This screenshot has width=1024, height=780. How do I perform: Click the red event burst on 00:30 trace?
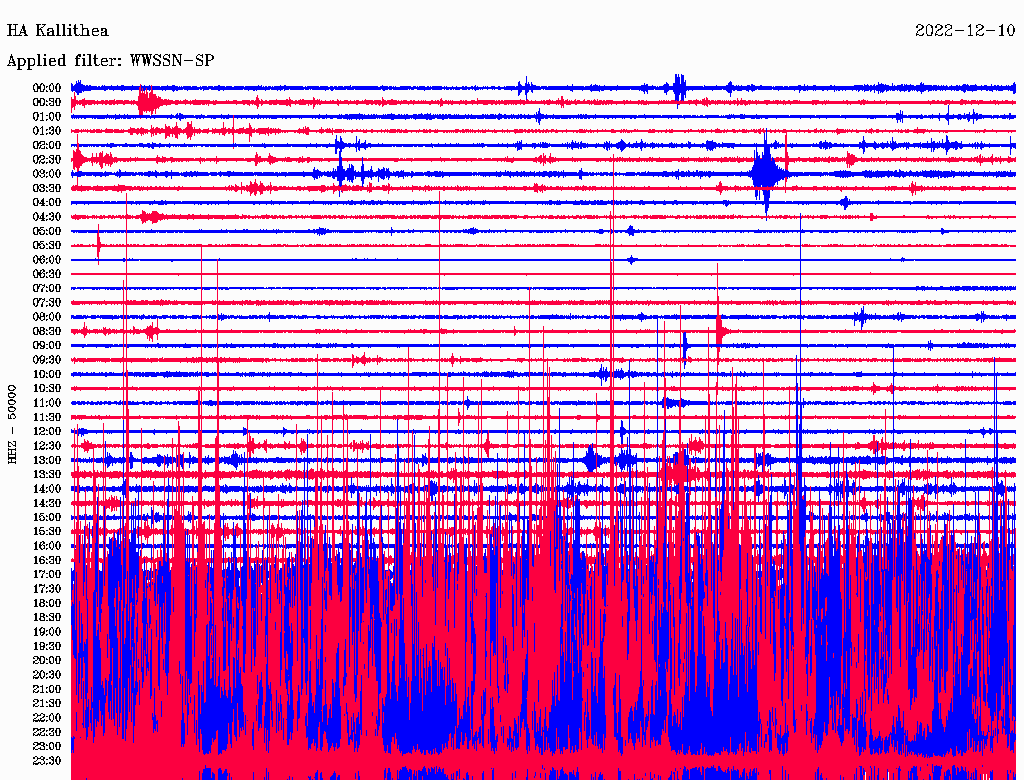[x=152, y=102]
